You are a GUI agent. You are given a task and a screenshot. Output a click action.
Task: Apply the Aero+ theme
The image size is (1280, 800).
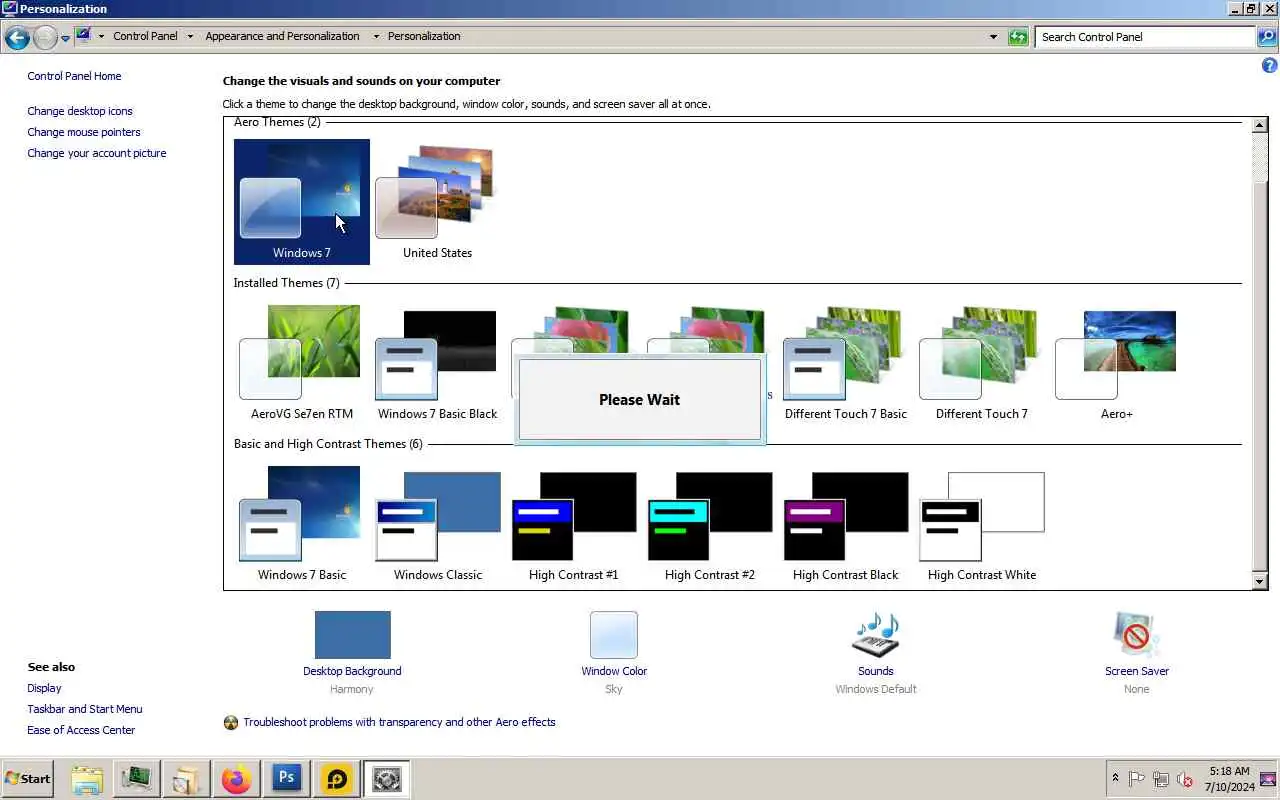coord(1117,363)
